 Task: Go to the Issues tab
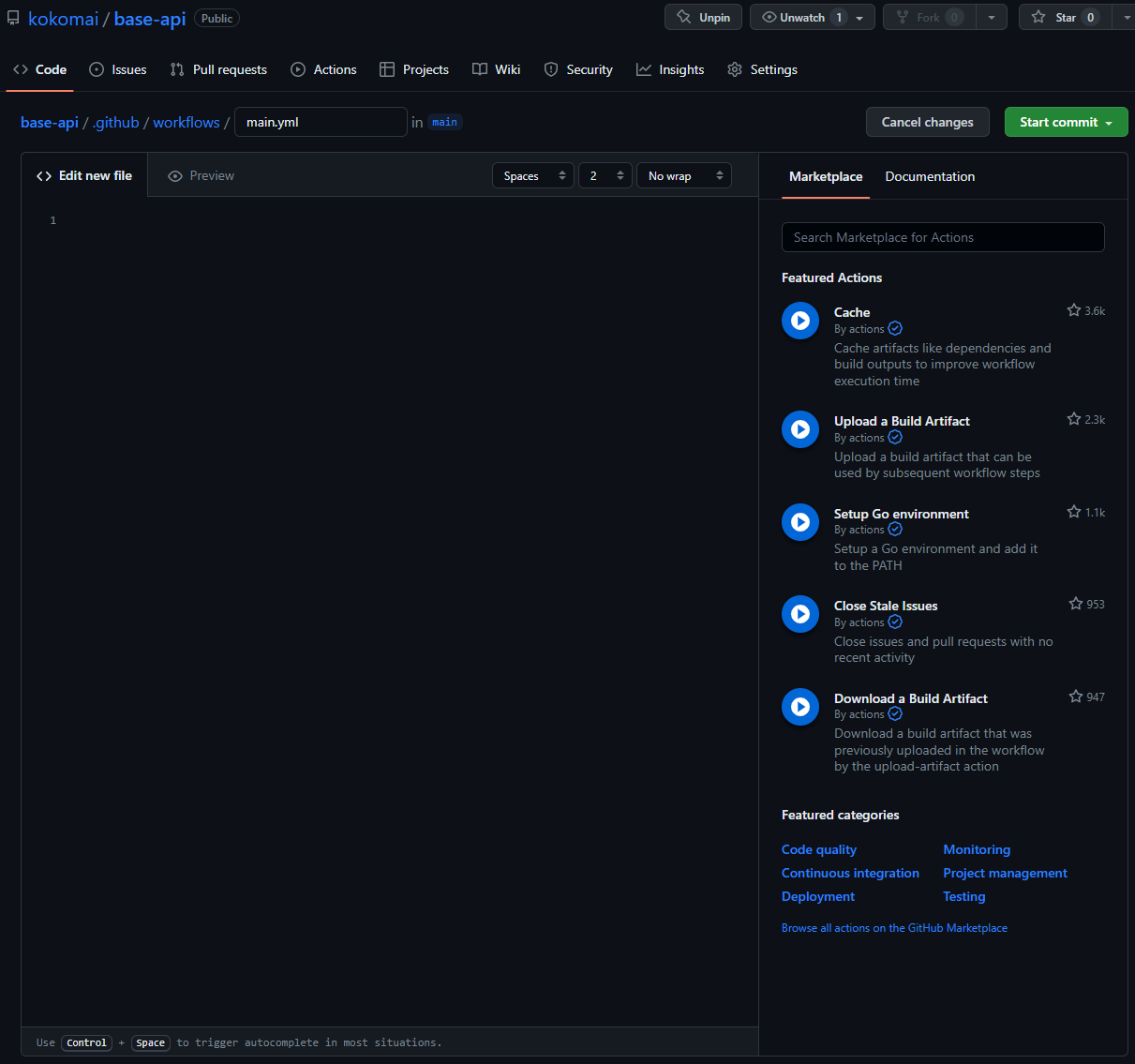click(118, 69)
